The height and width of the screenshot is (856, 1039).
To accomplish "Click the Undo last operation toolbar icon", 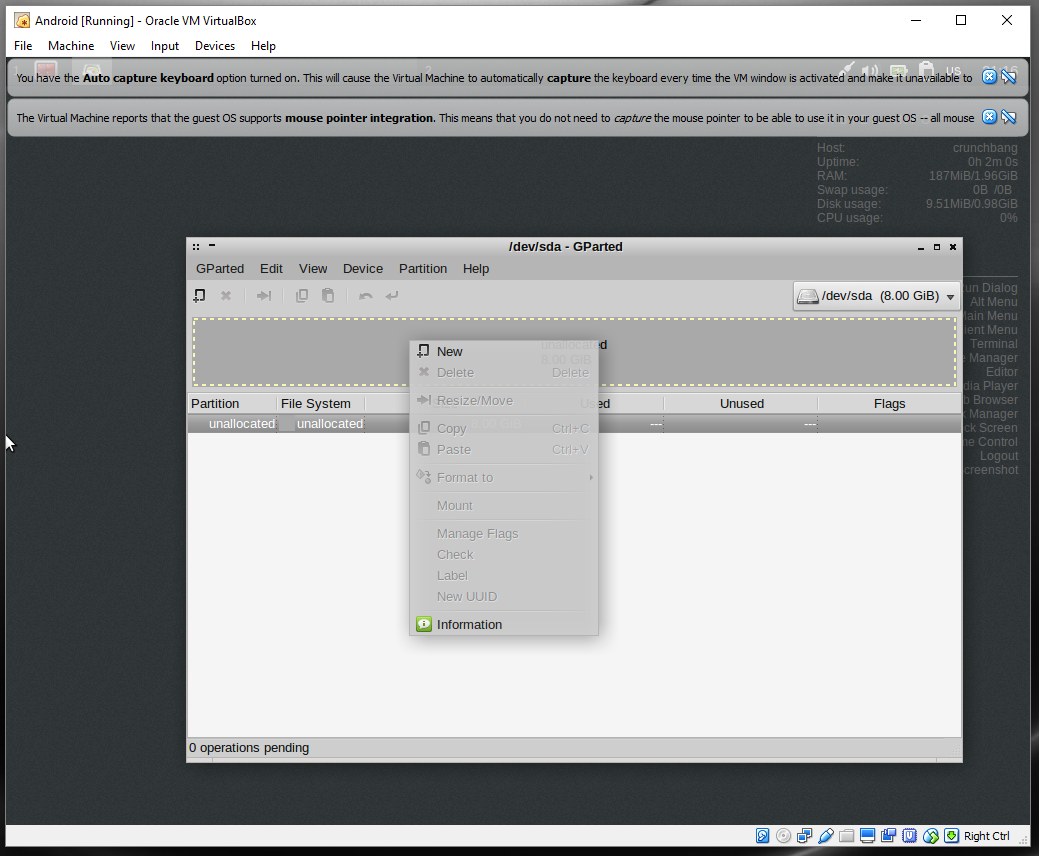I will click(366, 295).
